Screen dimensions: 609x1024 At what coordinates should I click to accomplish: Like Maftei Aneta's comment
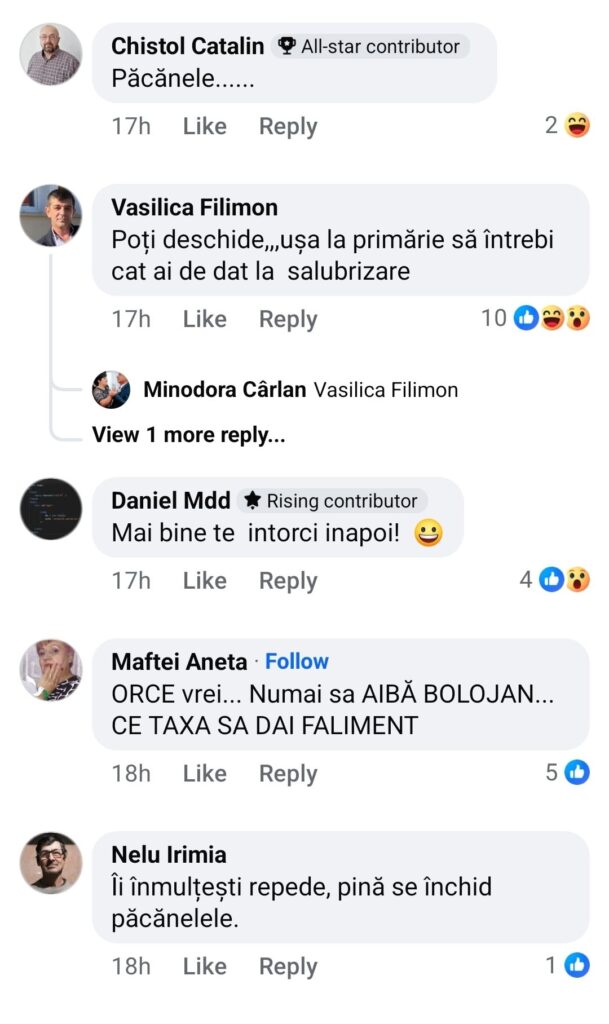[x=204, y=773]
